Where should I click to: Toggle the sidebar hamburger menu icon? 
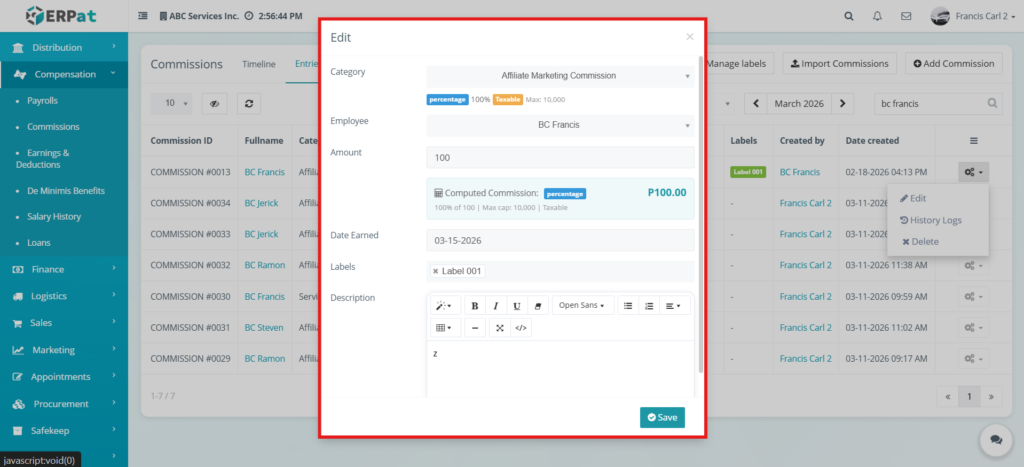point(143,16)
